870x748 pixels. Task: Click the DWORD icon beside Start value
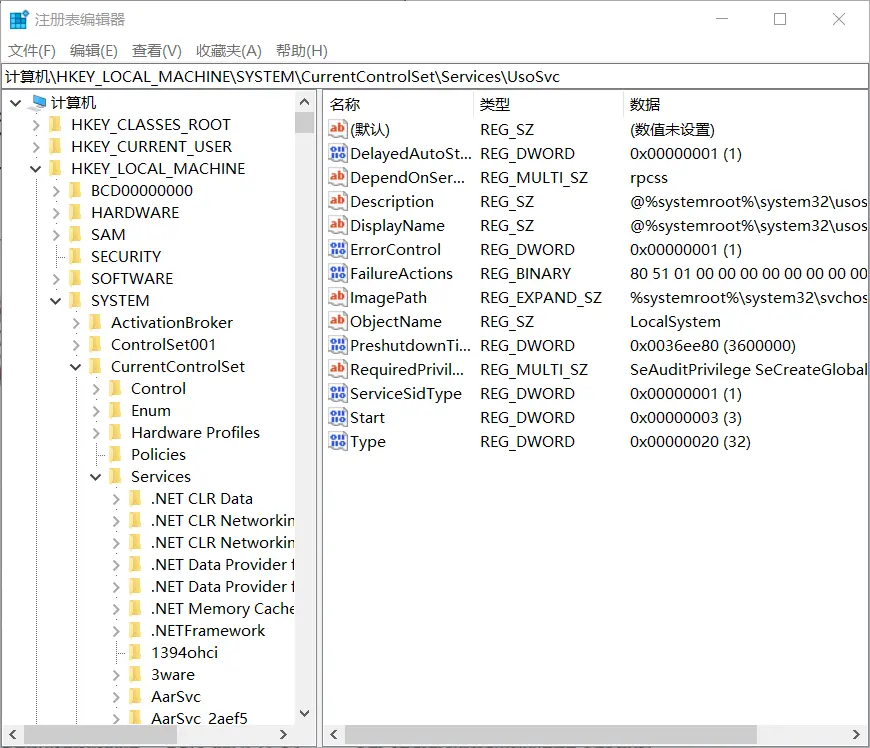(337, 417)
